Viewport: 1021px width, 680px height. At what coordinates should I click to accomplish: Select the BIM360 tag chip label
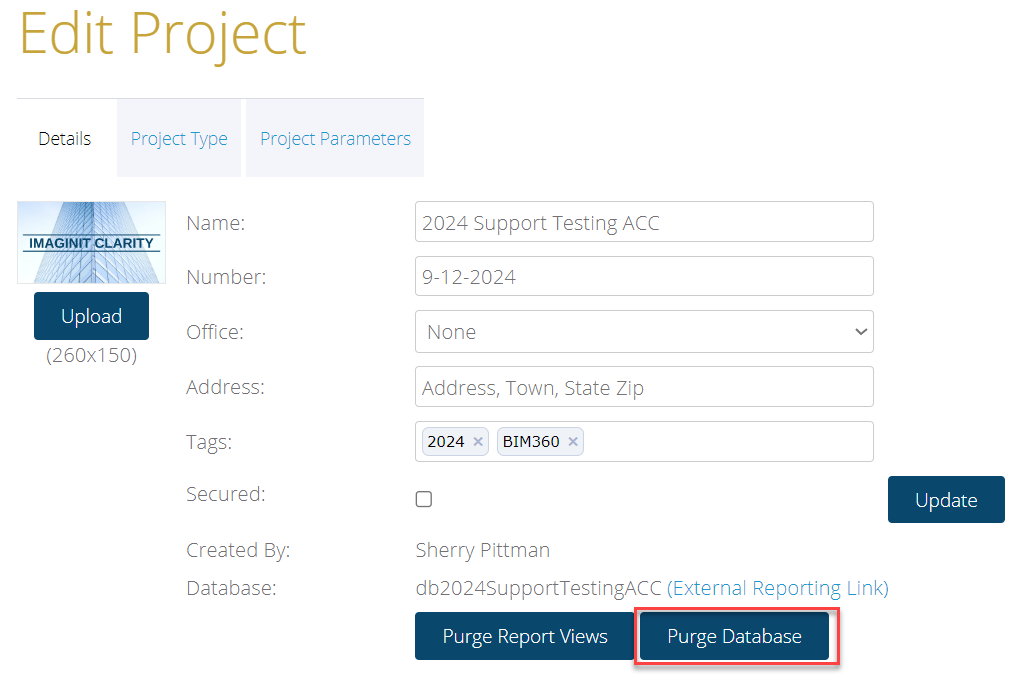pos(531,442)
